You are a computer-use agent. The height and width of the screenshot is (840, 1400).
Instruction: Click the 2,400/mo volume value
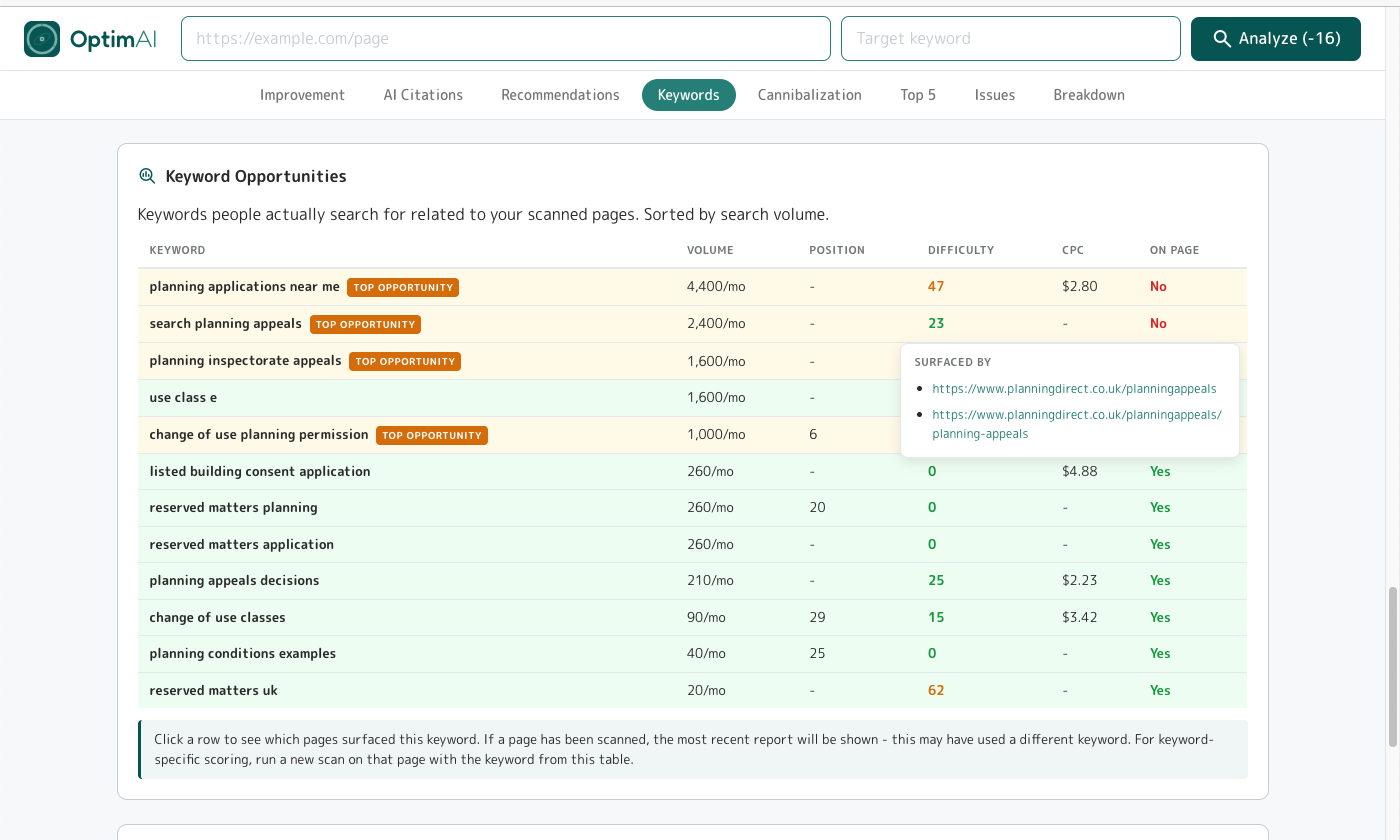tap(716, 324)
